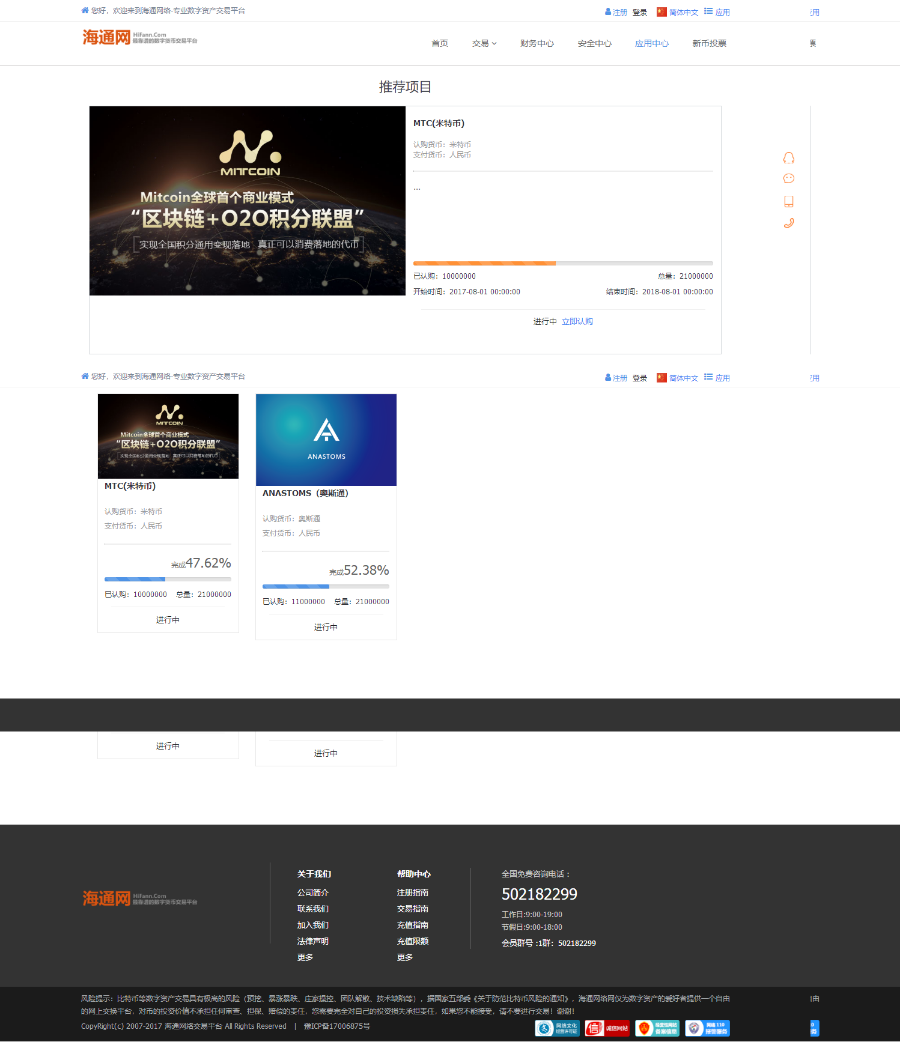Click the 已认购 11000000 text in ANASTOMS card
Viewport: 900px width, 1045px height.
[x=294, y=602]
